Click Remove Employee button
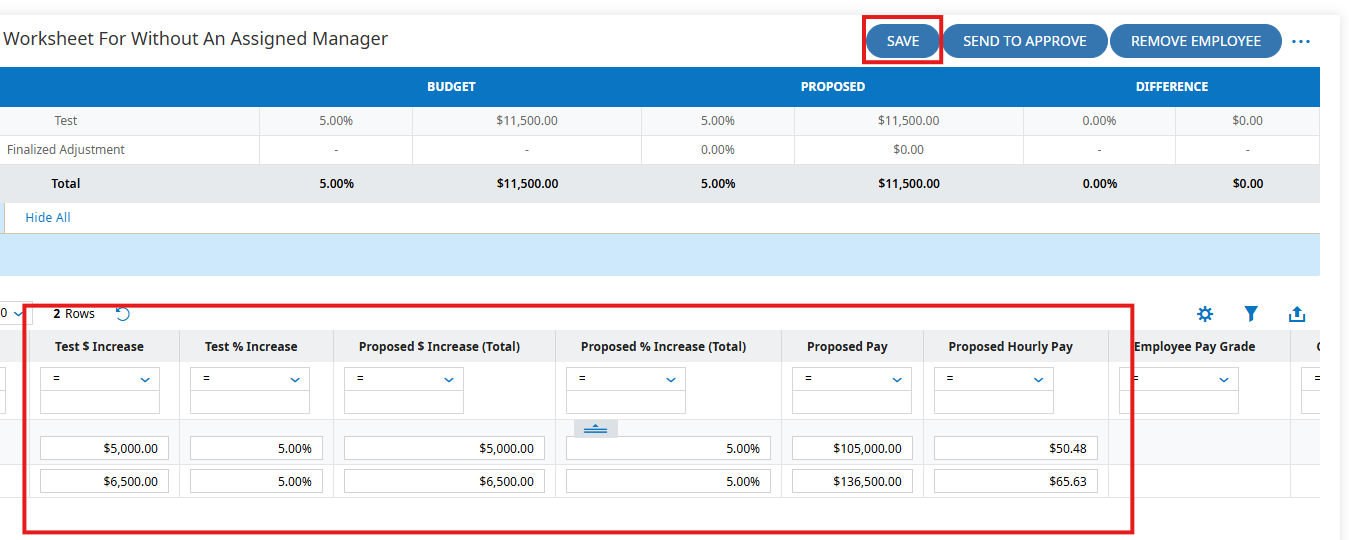Image resolution: width=1349 pixels, height=540 pixels. [x=1196, y=41]
